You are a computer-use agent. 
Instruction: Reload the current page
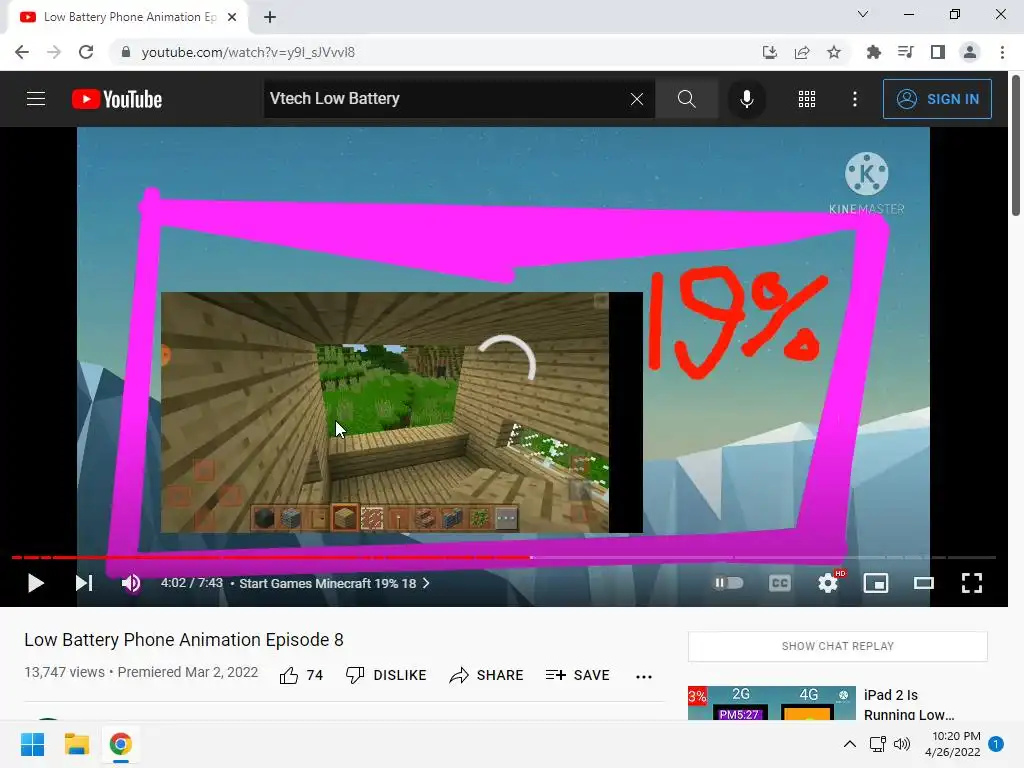point(86,52)
